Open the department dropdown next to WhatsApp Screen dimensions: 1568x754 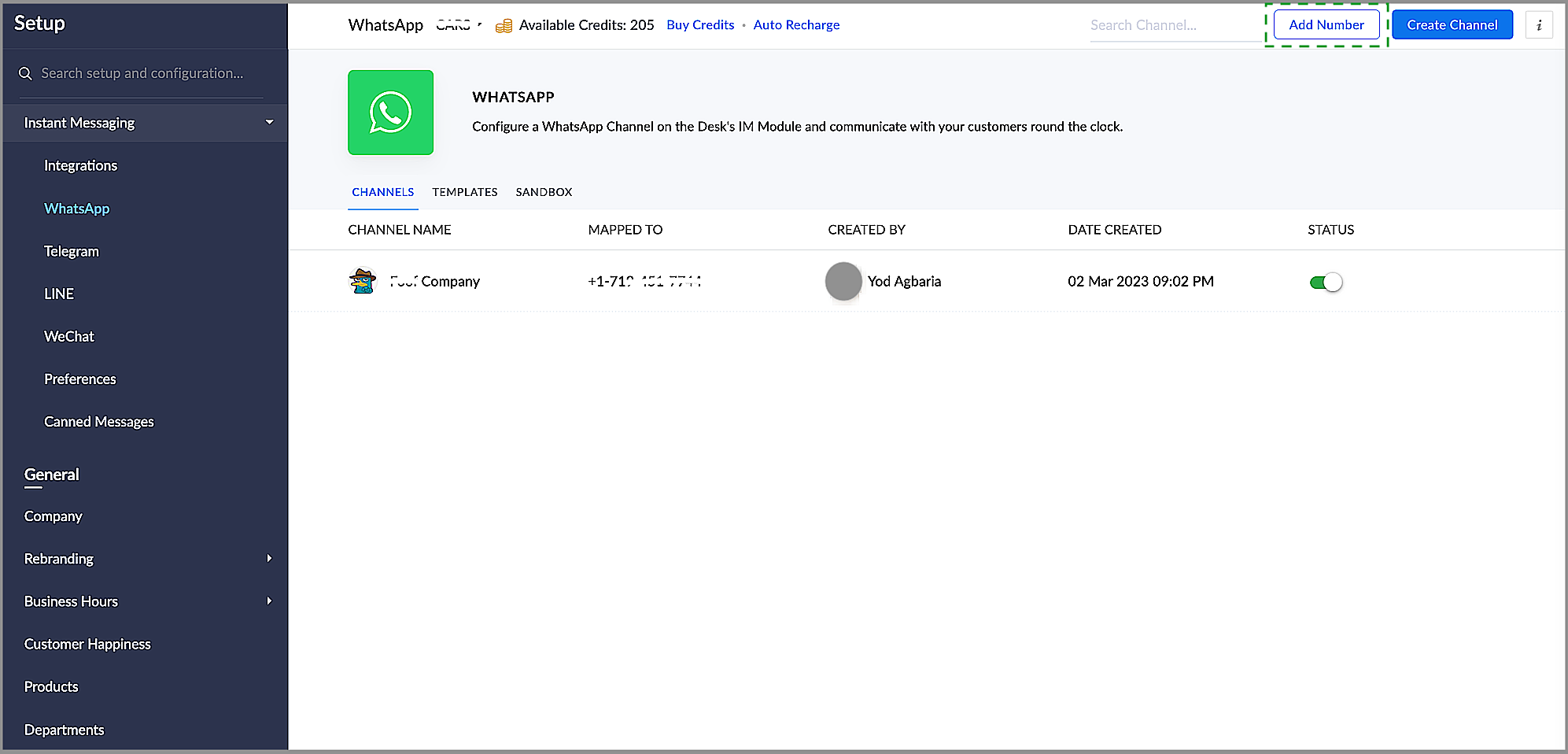coord(459,25)
